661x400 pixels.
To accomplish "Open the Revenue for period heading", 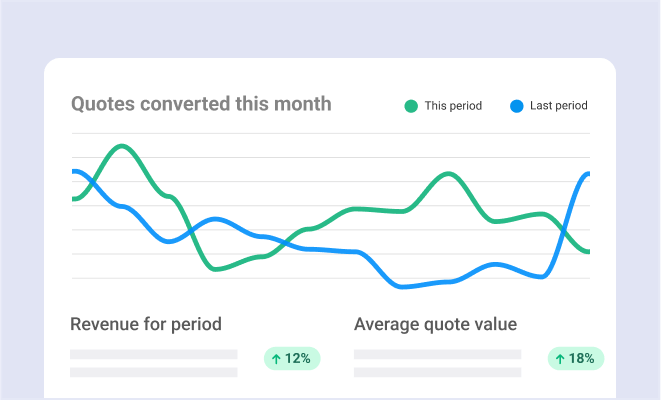I will point(146,324).
